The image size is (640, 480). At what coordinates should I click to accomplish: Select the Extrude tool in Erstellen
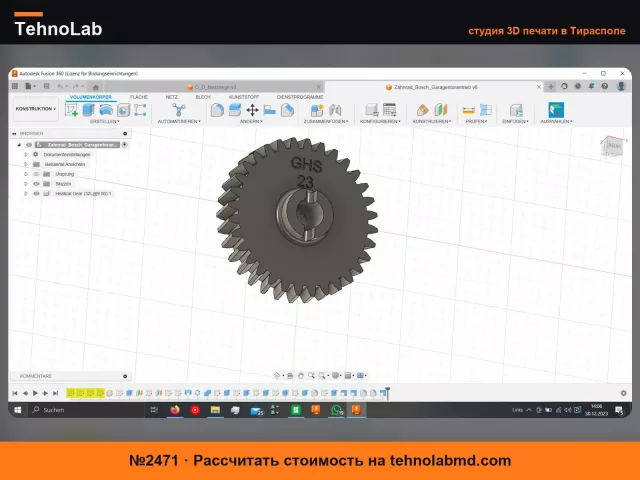pos(89,110)
